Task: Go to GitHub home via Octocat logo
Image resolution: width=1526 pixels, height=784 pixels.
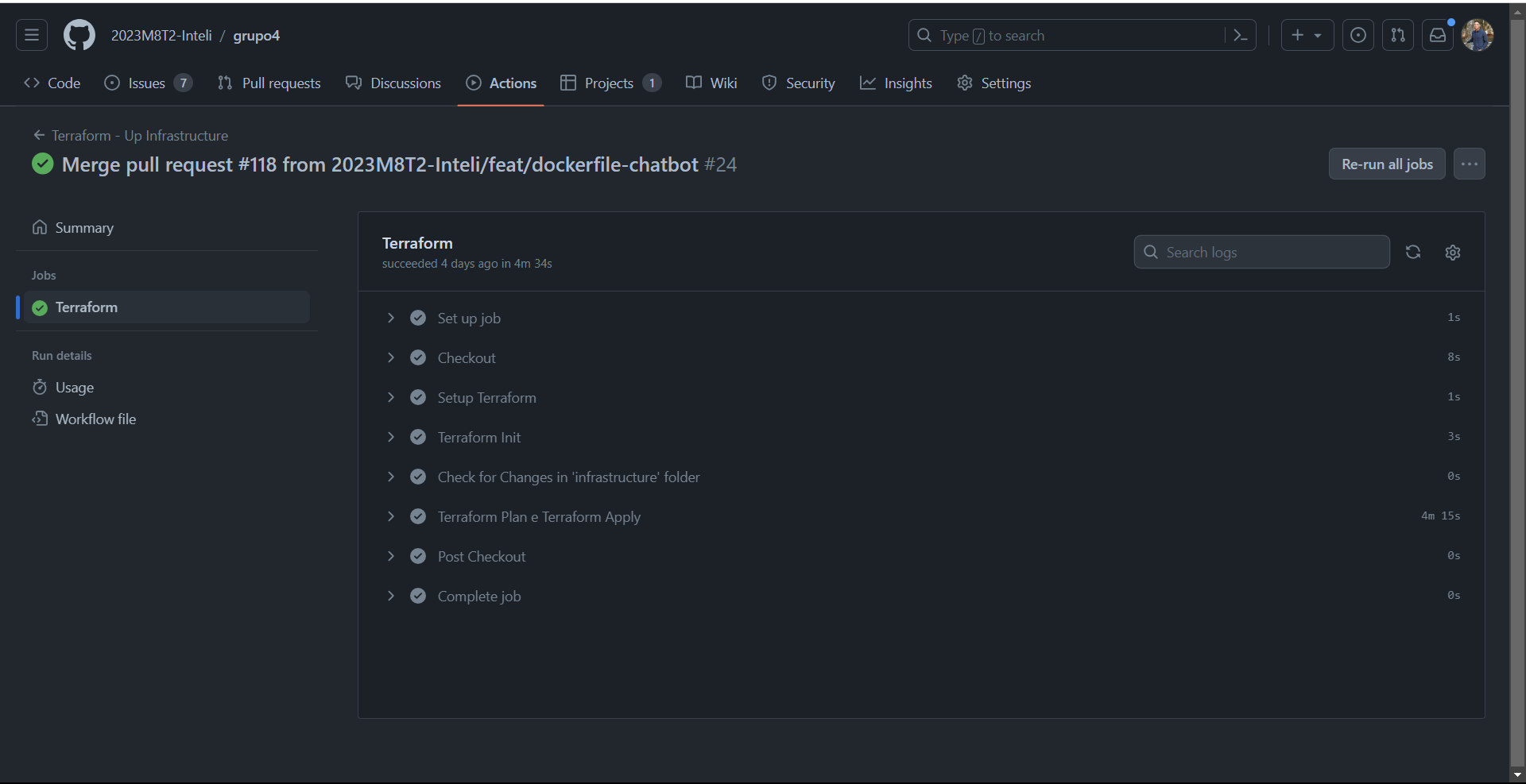Action: (x=79, y=35)
